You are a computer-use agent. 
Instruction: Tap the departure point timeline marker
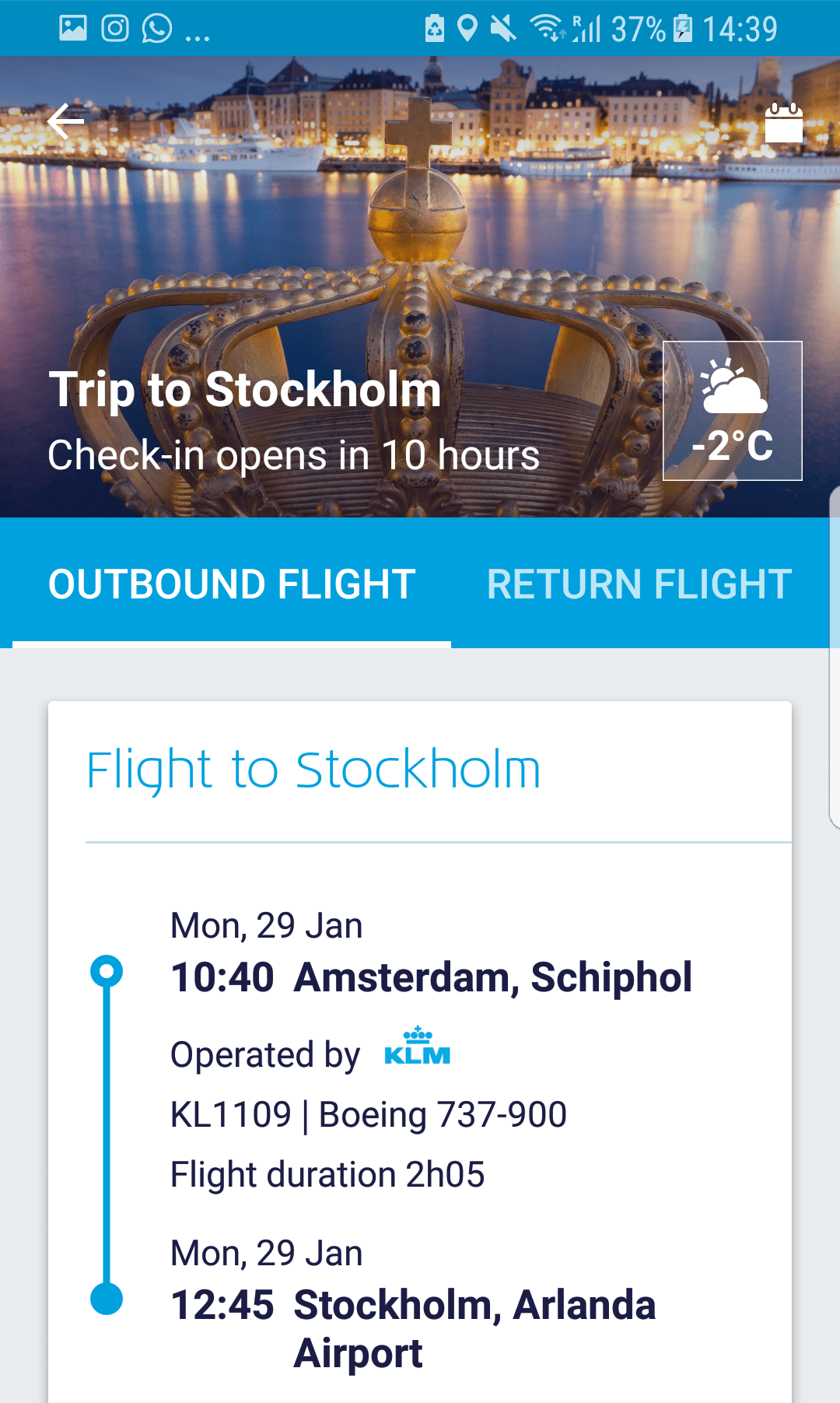click(x=107, y=971)
